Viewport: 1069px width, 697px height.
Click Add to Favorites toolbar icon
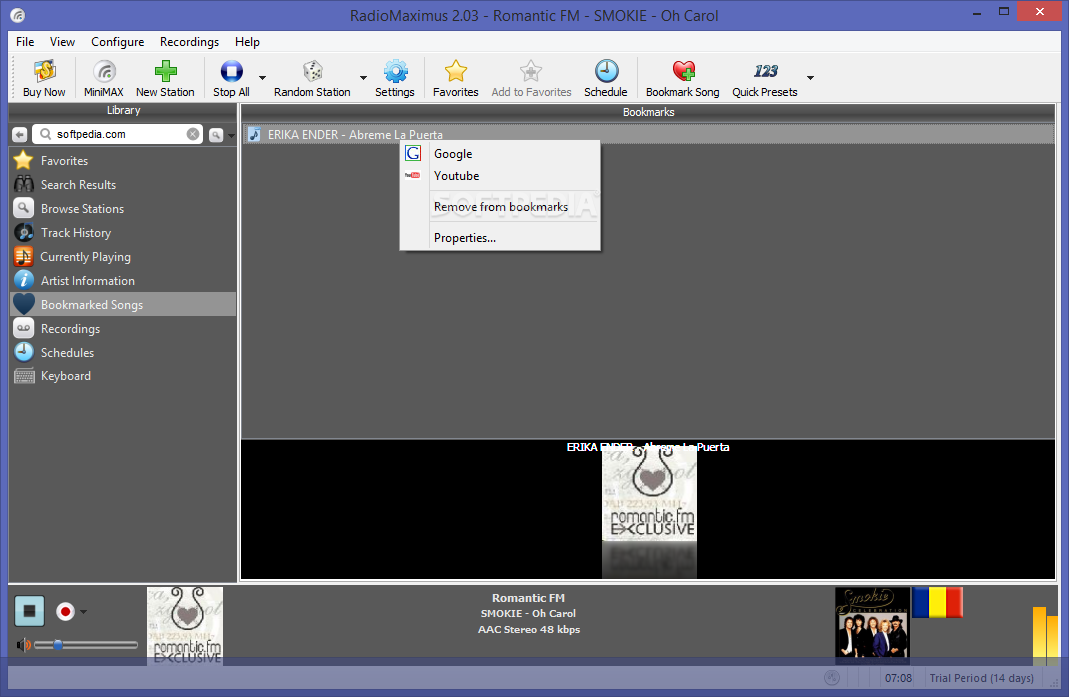click(x=531, y=78)
